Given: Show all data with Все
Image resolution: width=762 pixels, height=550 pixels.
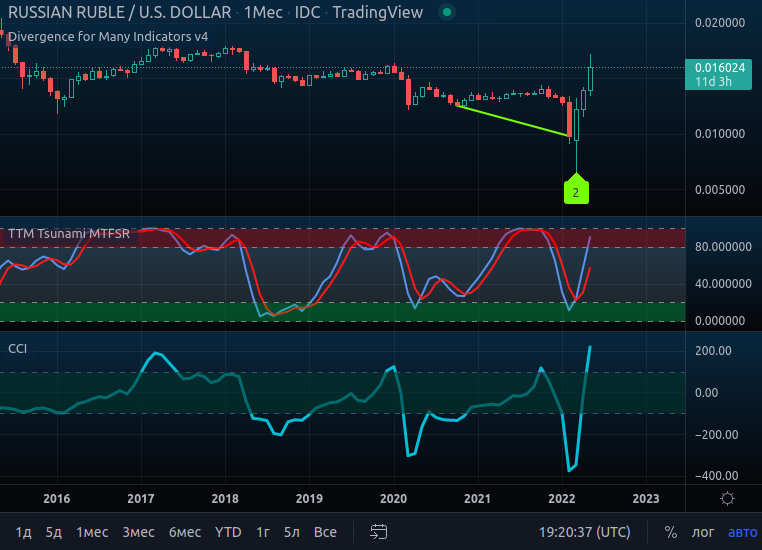Looking at the screenshot, I should [325, 533].
